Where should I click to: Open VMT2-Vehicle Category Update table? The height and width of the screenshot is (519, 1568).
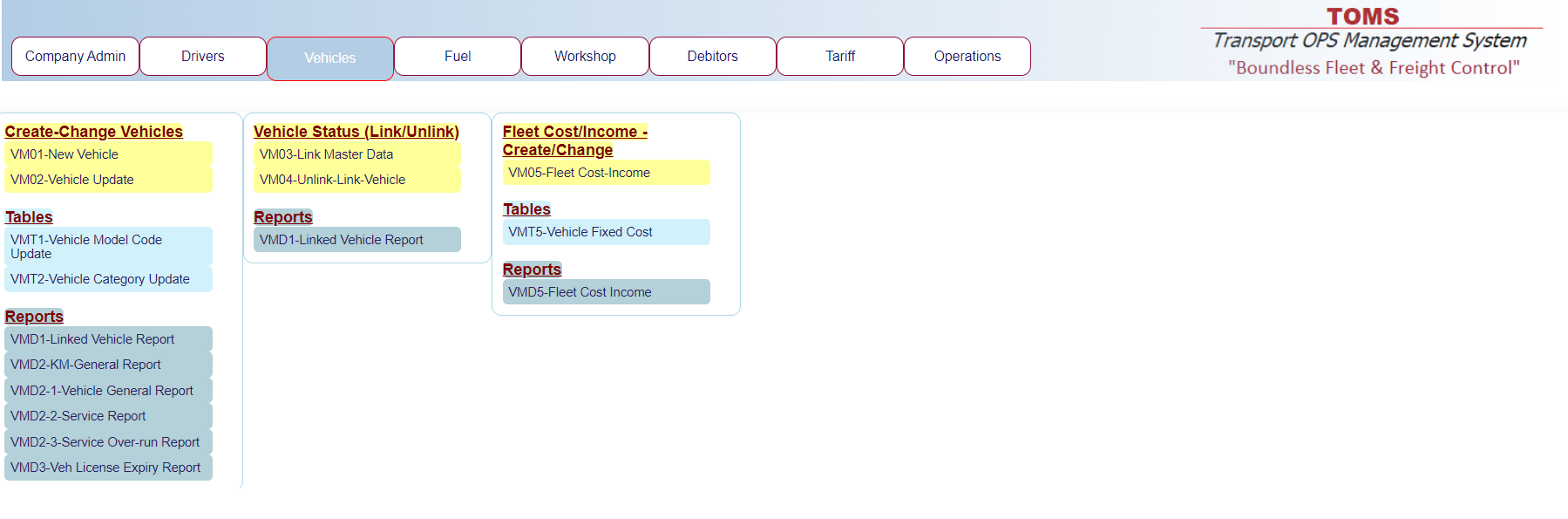(x=108, y=279)
